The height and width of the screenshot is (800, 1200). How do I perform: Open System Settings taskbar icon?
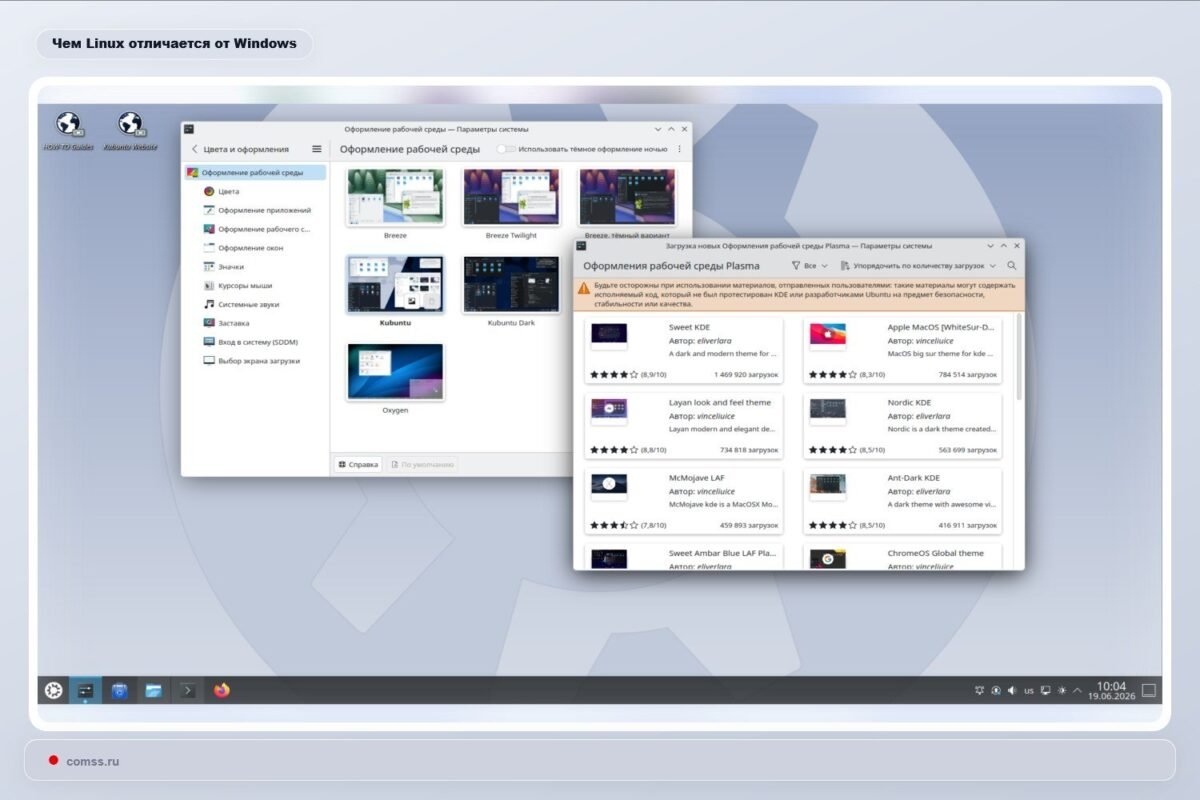pyautogui.click(x=85, y=690)
